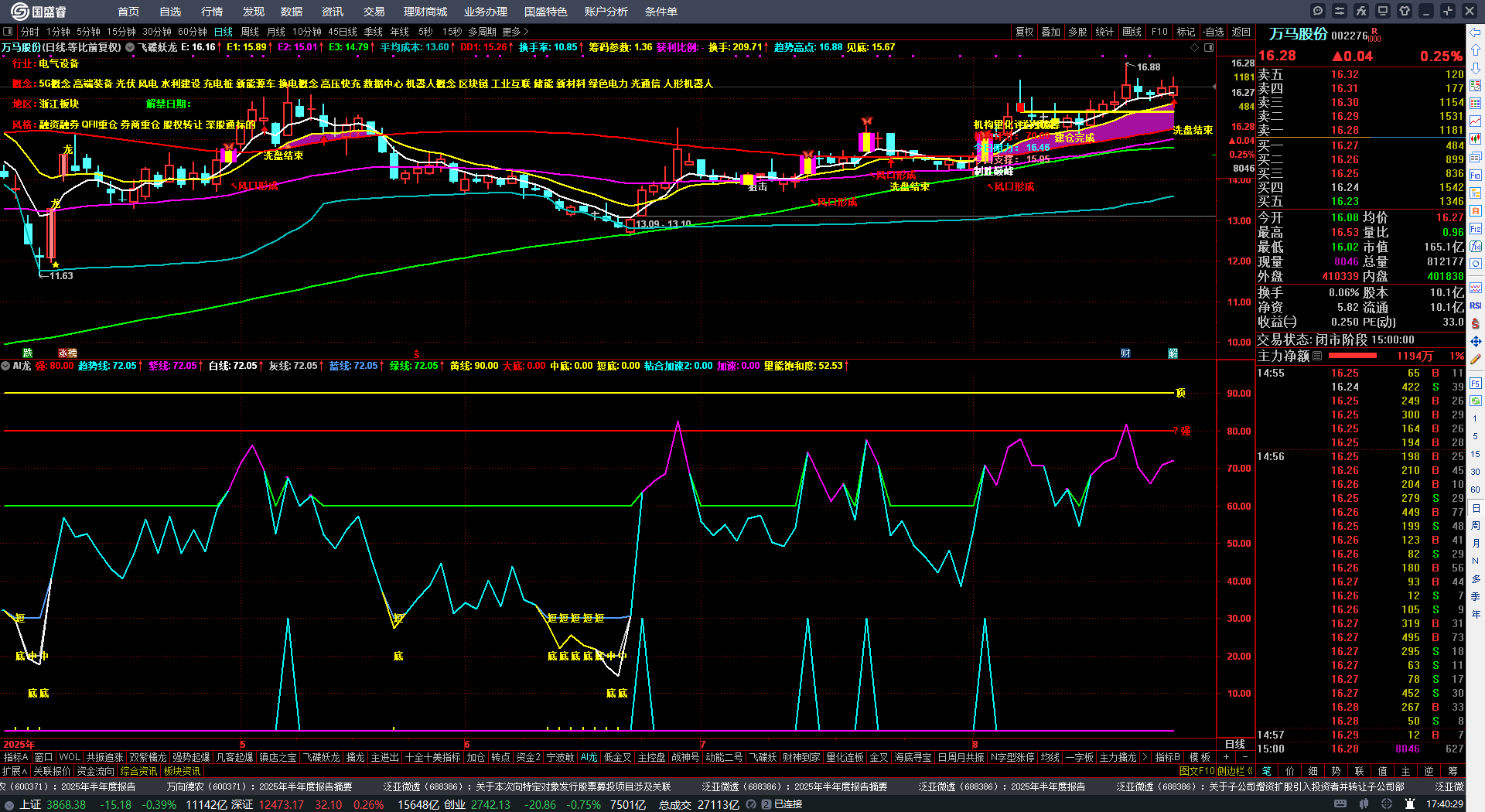Expand the round arrow beside 上证 index
Viewport: 1485px width, 812px height.
10,804
